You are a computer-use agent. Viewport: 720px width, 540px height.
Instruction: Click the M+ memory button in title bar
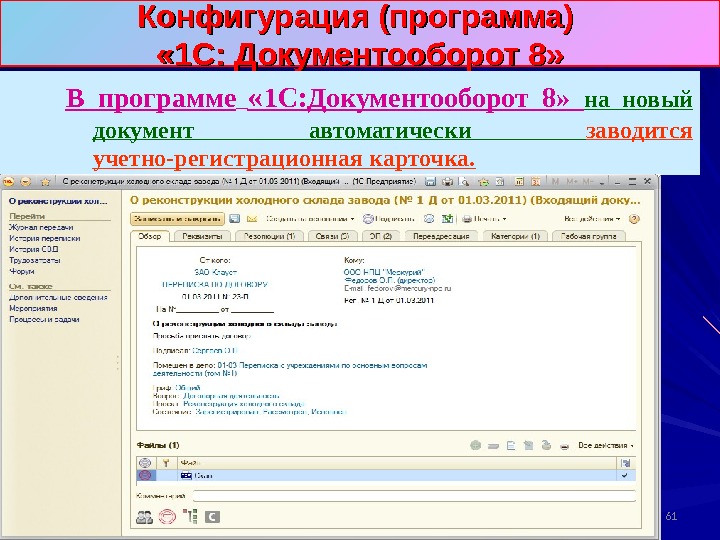572,182
